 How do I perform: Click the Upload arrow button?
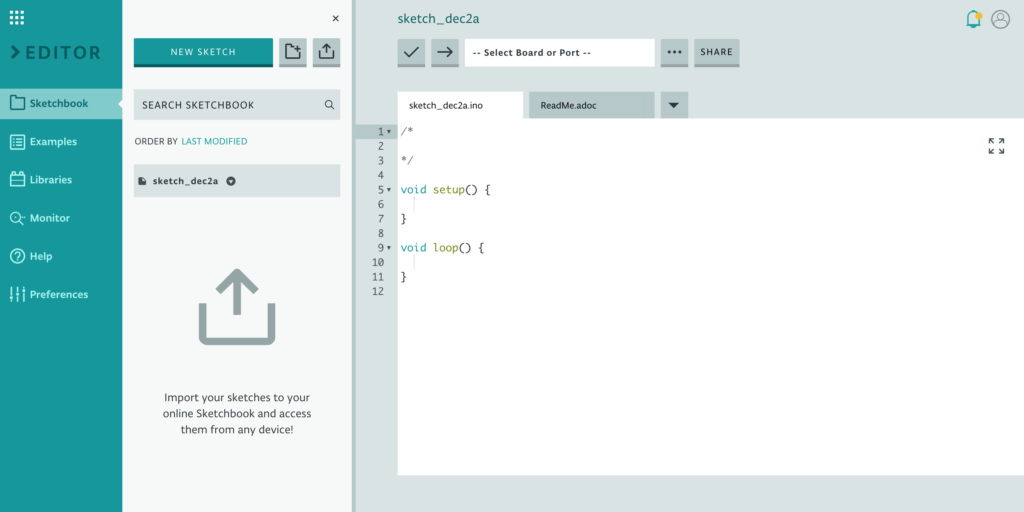point(445,52)
